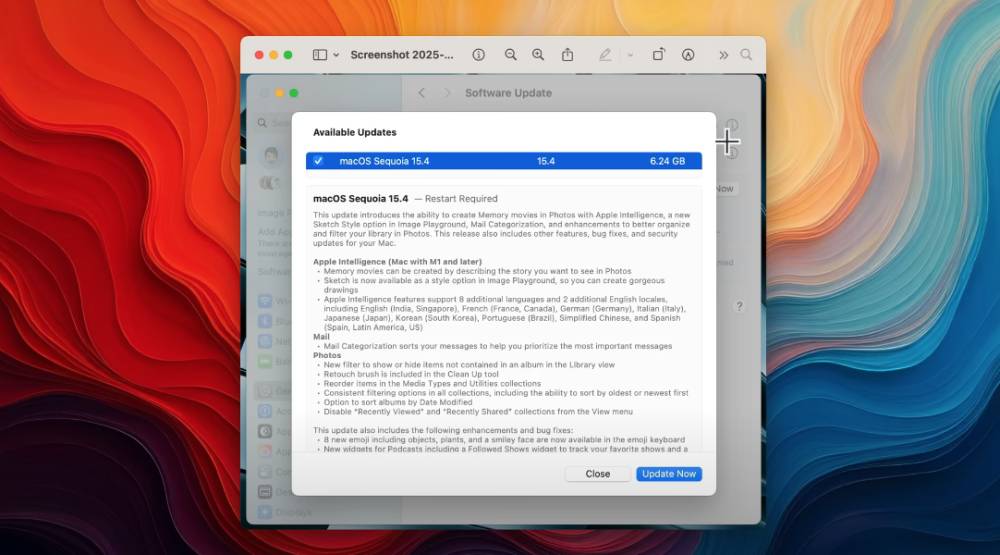Open the sidebar view options chevron

pyautogui.click(x=336, y=56)
